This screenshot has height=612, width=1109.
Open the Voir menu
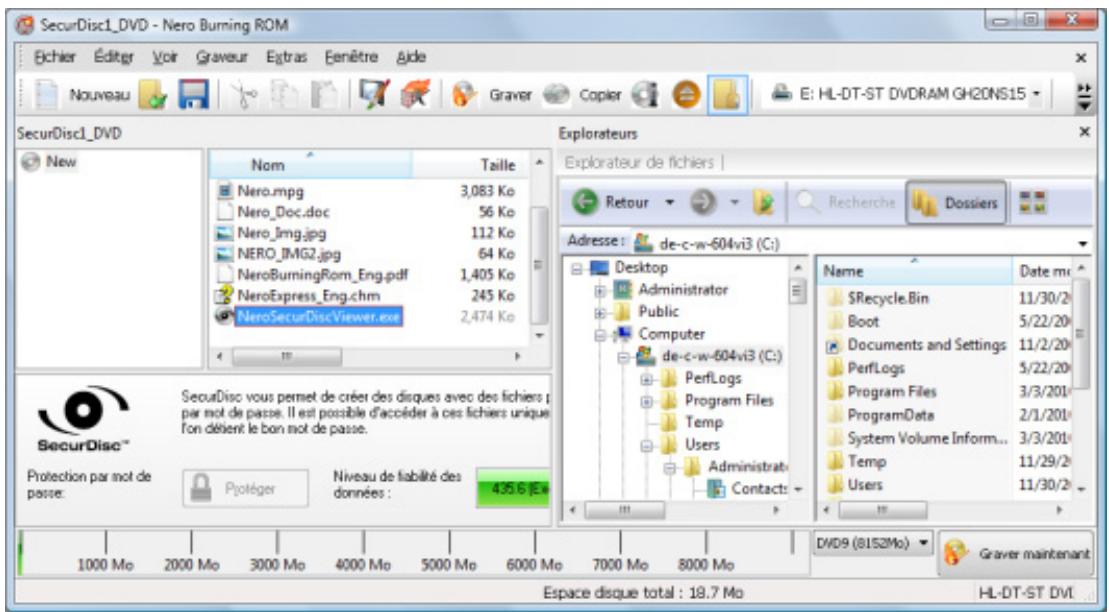[165, 57]
